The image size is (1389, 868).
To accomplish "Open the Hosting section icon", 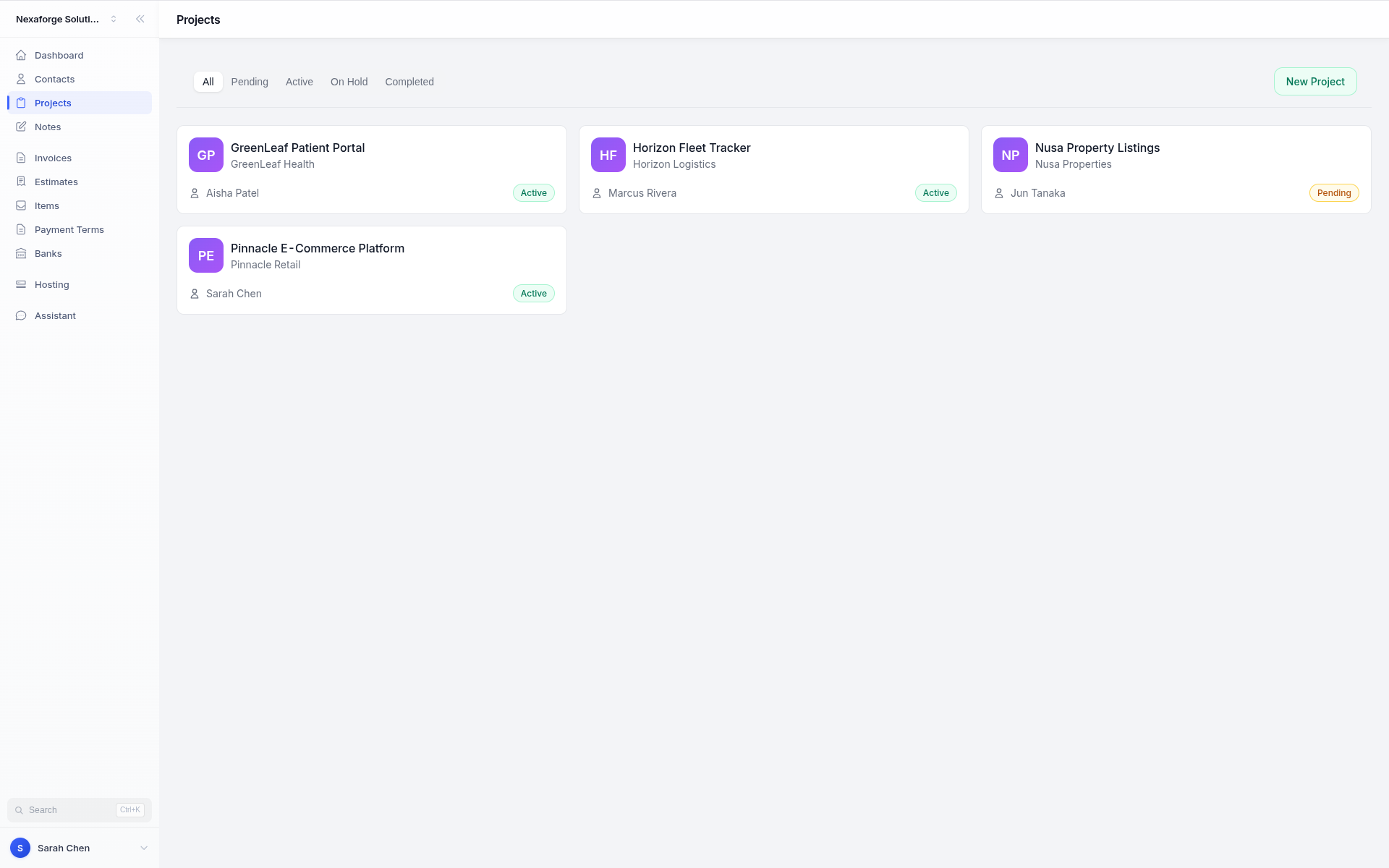I will 21,284.
